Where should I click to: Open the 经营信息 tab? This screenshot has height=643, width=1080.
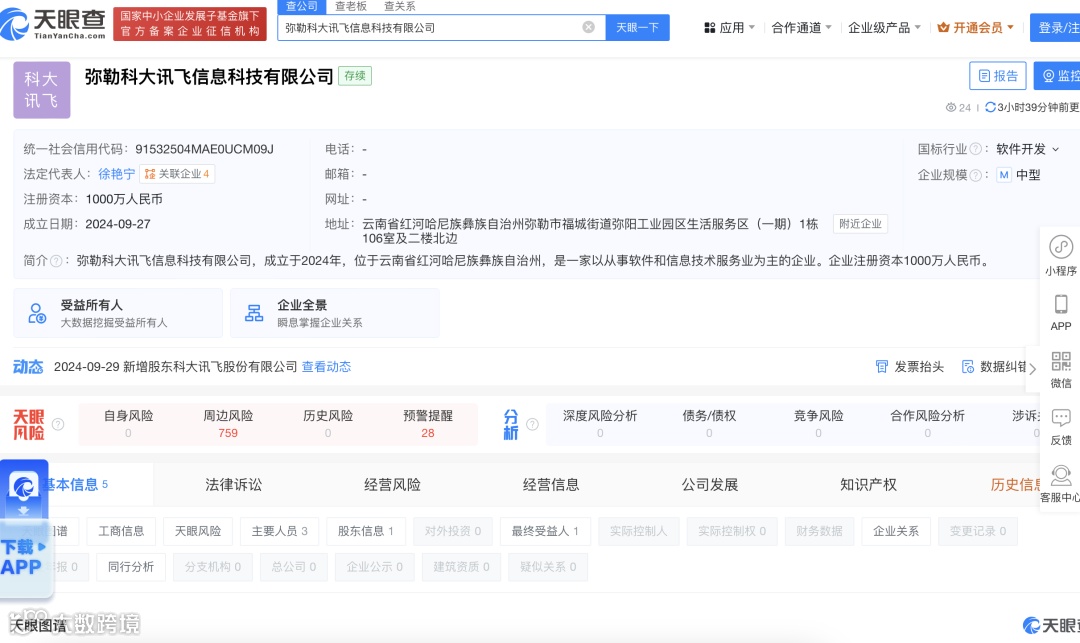coord(551,485)
